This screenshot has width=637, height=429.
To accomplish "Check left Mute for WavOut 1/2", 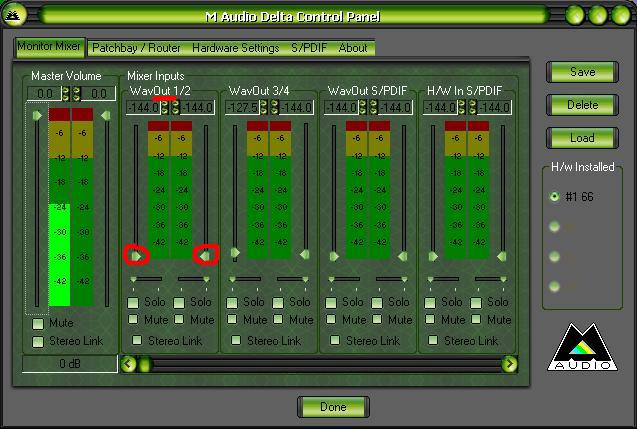I will [x=133, y=319].
